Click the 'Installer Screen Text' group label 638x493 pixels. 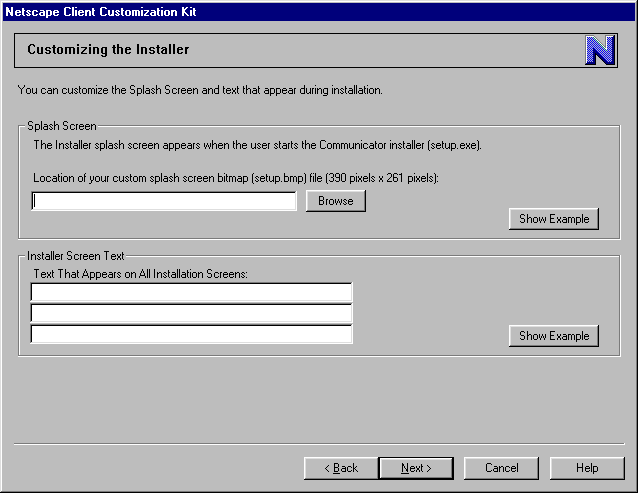click(75, 256)
